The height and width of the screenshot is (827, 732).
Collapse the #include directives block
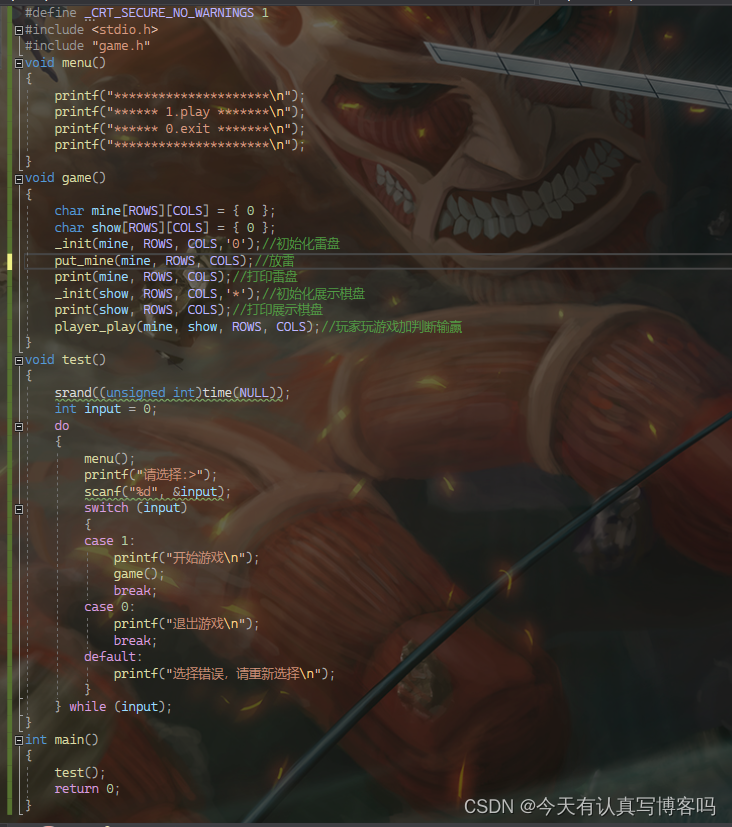pos(19,31)
